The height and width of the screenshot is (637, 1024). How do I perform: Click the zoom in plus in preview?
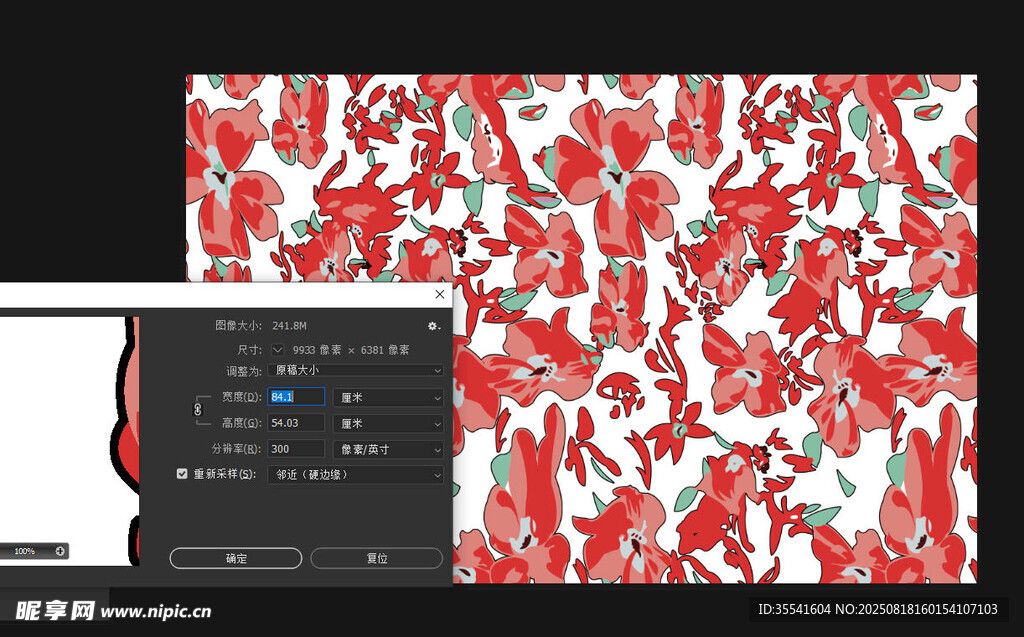60,551
